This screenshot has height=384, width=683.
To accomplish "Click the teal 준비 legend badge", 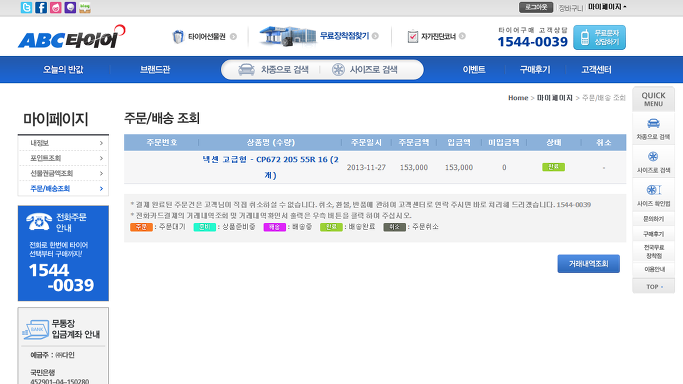I will [205, 227].
